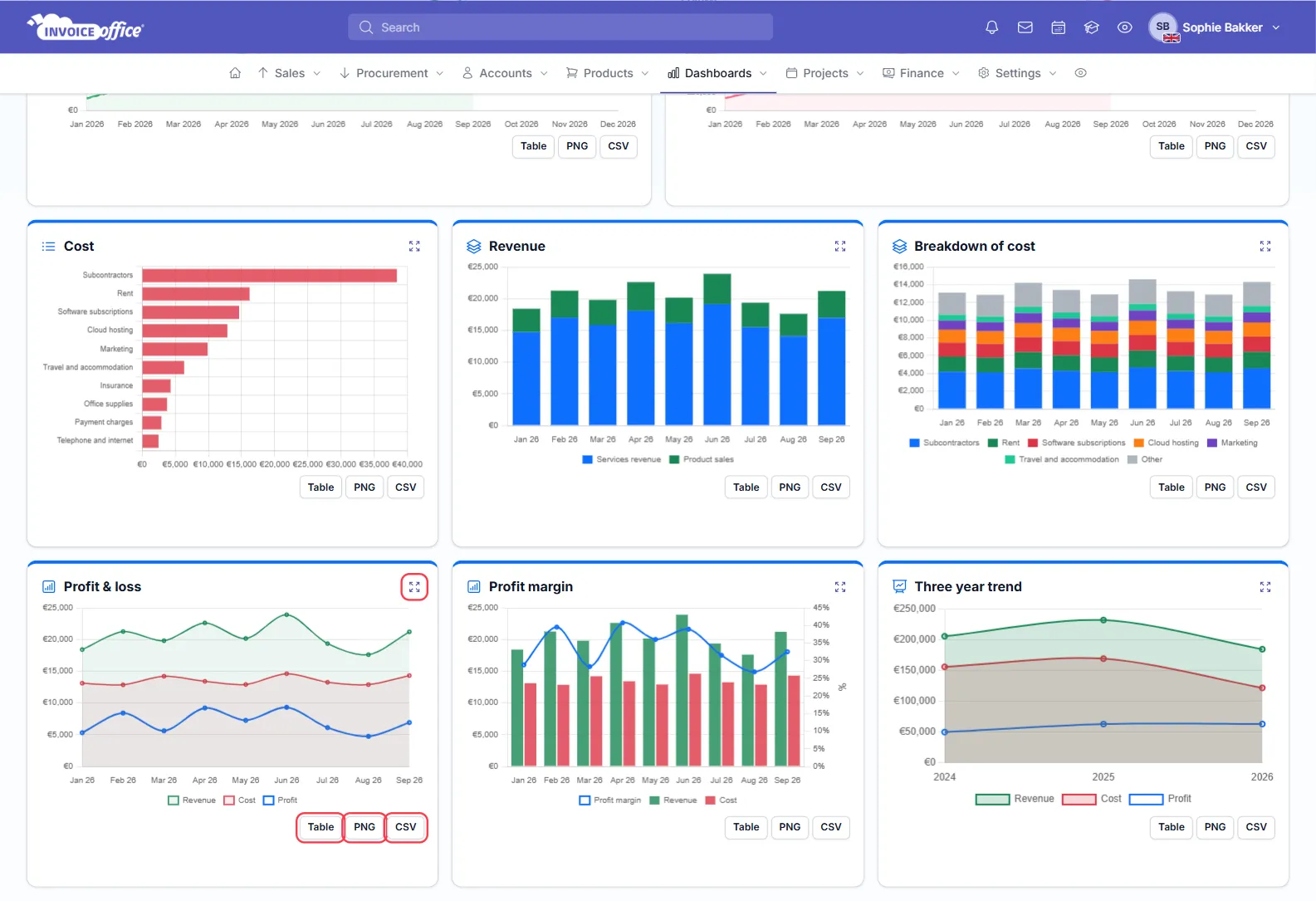Open the Settings menu

[1017, 73]
